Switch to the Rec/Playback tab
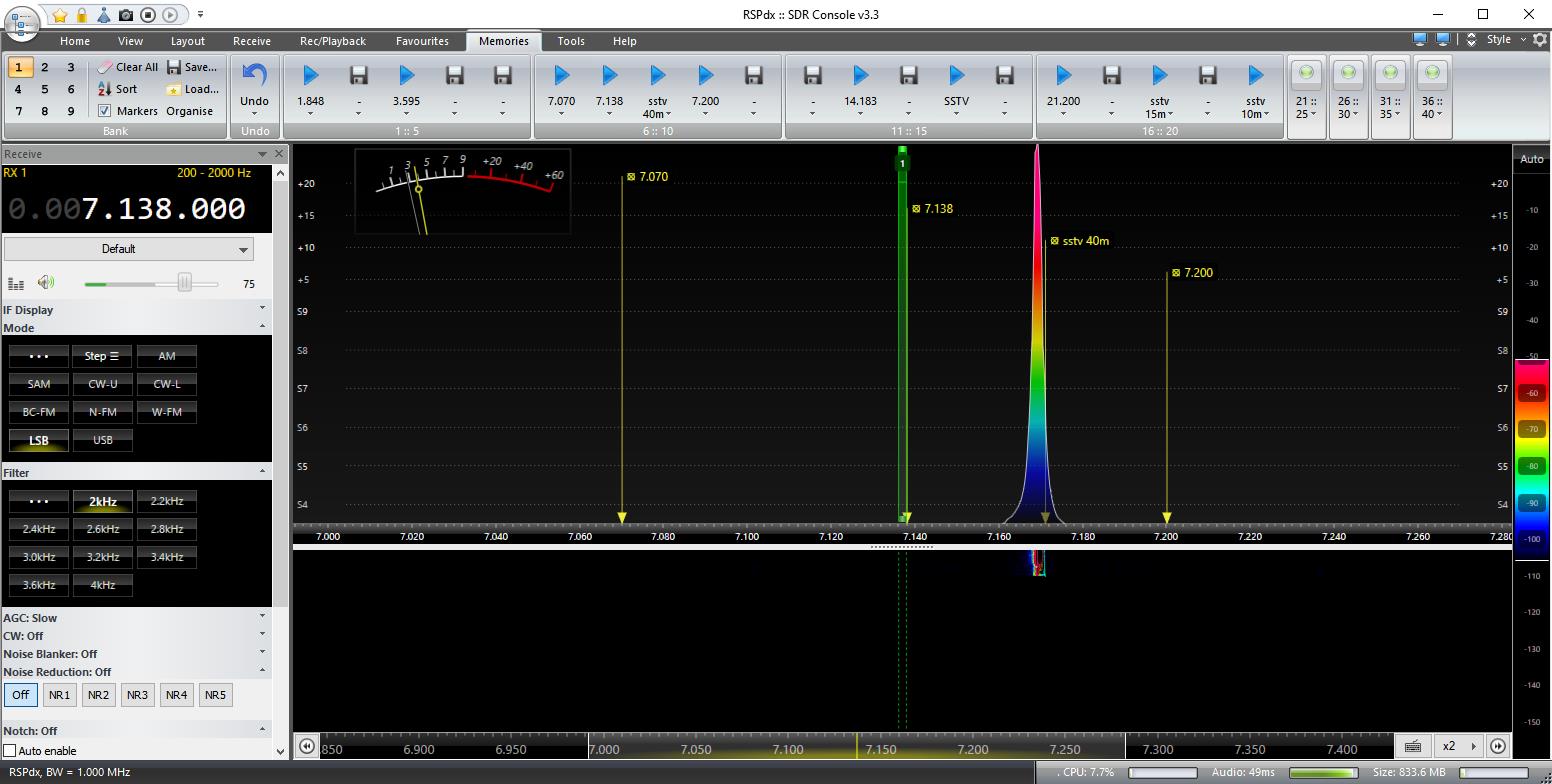 pyautogui.click(x=332, y=41)
